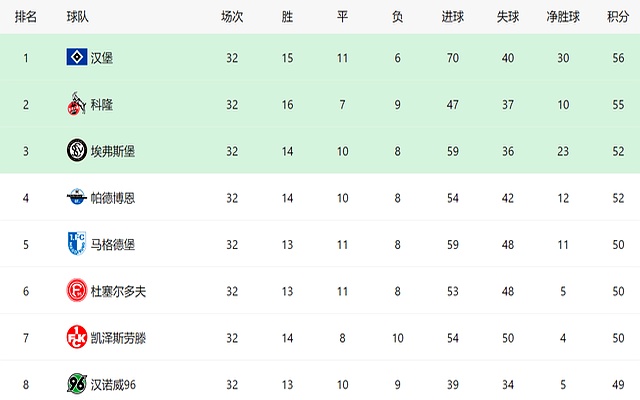Select the Hannover 96 (汉诺威96) logo
The height and width of the screenshot is (400, 640).
tap(77, 384)
